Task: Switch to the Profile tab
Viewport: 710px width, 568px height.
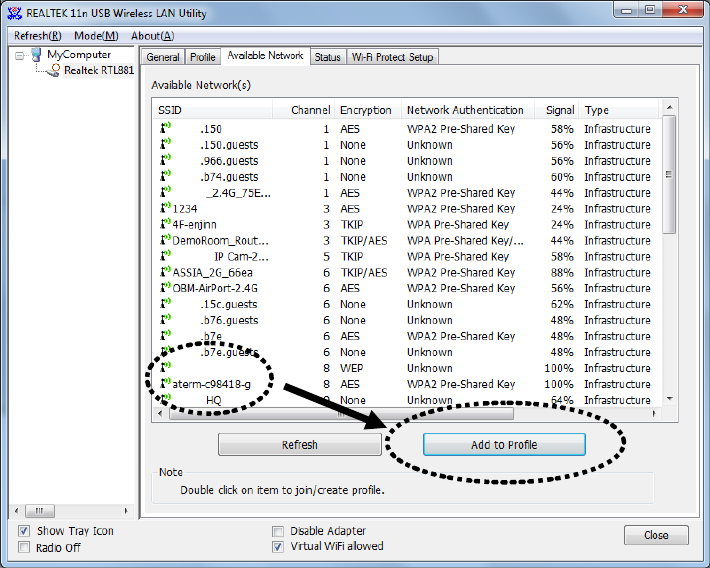Action: [x=202, y=58]
